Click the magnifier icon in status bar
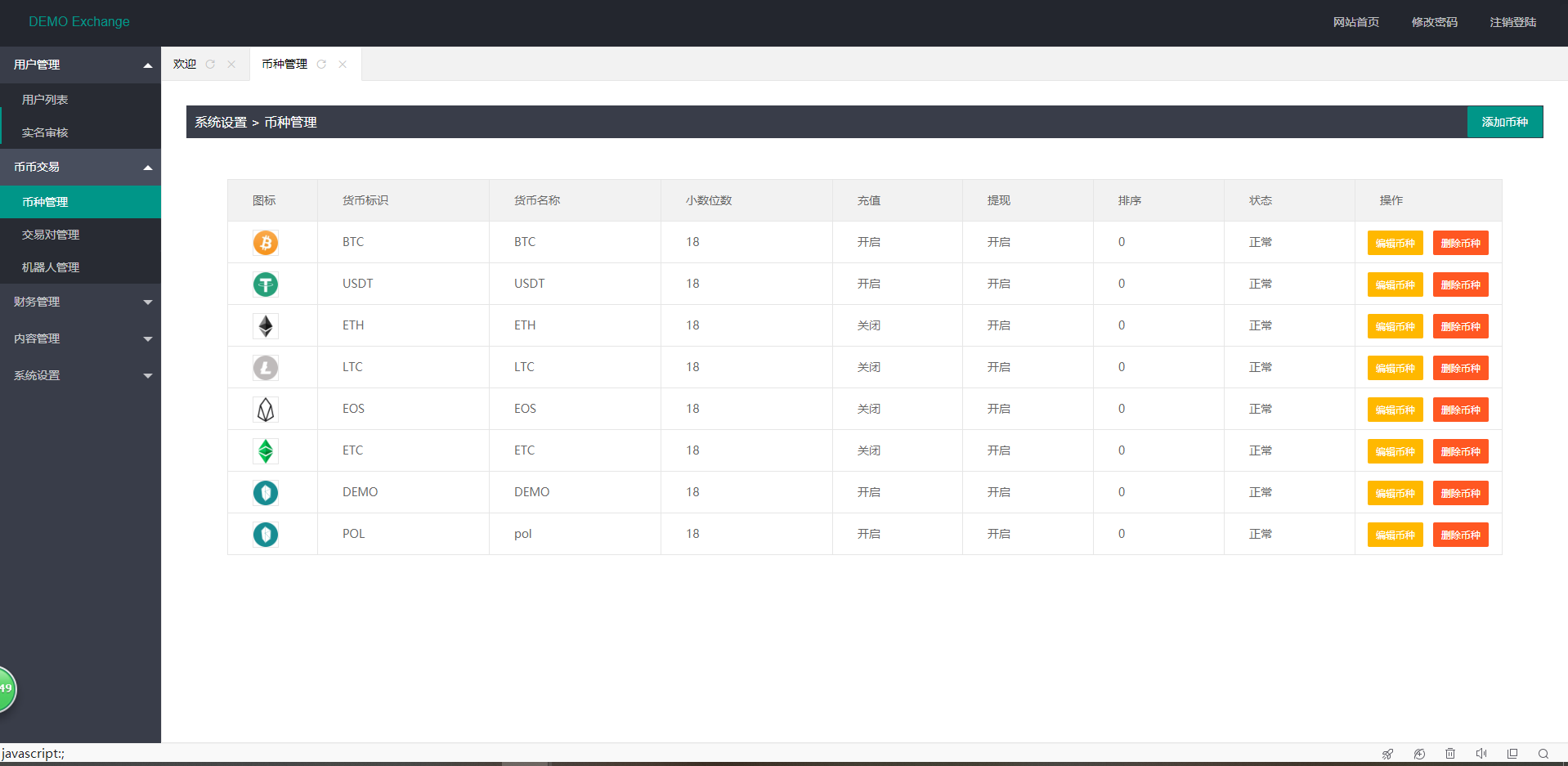 coord(1543,754)
